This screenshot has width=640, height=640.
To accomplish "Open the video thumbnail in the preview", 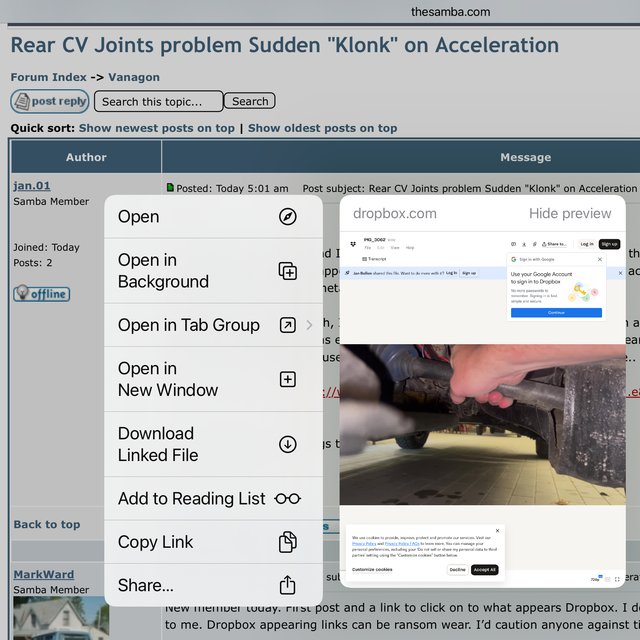I will pyautogui.click(x=482, y=424).
